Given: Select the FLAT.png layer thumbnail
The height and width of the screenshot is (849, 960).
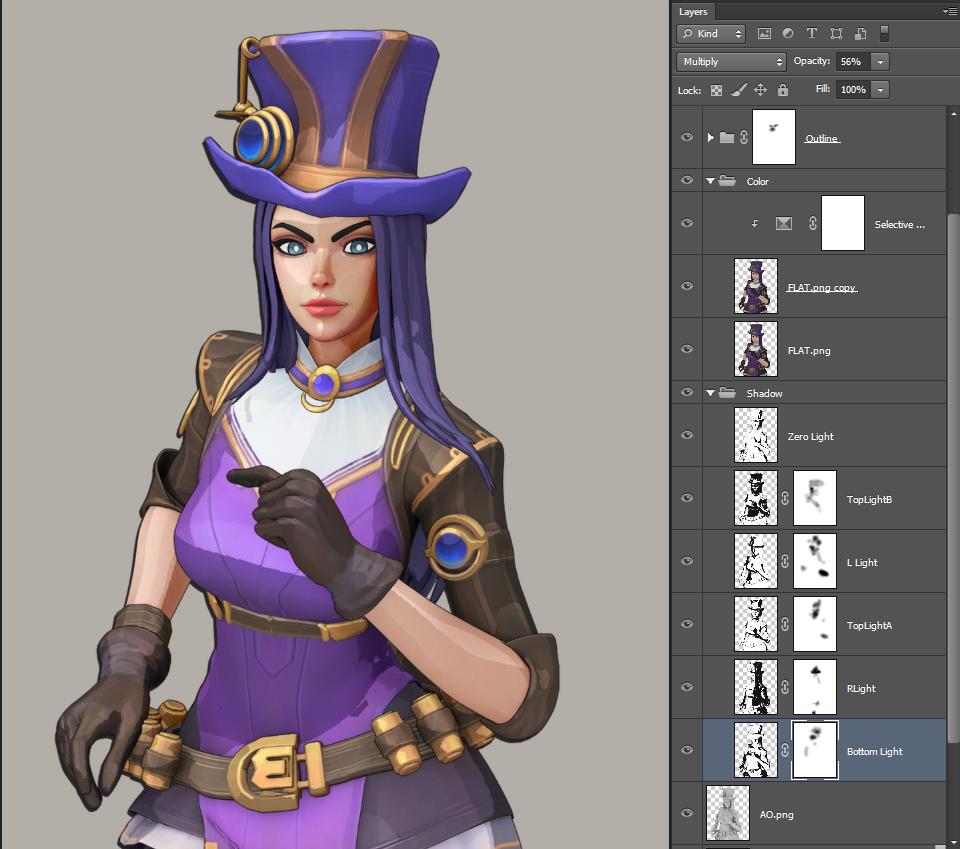Looking at the screenshot, I should [756, 350].
